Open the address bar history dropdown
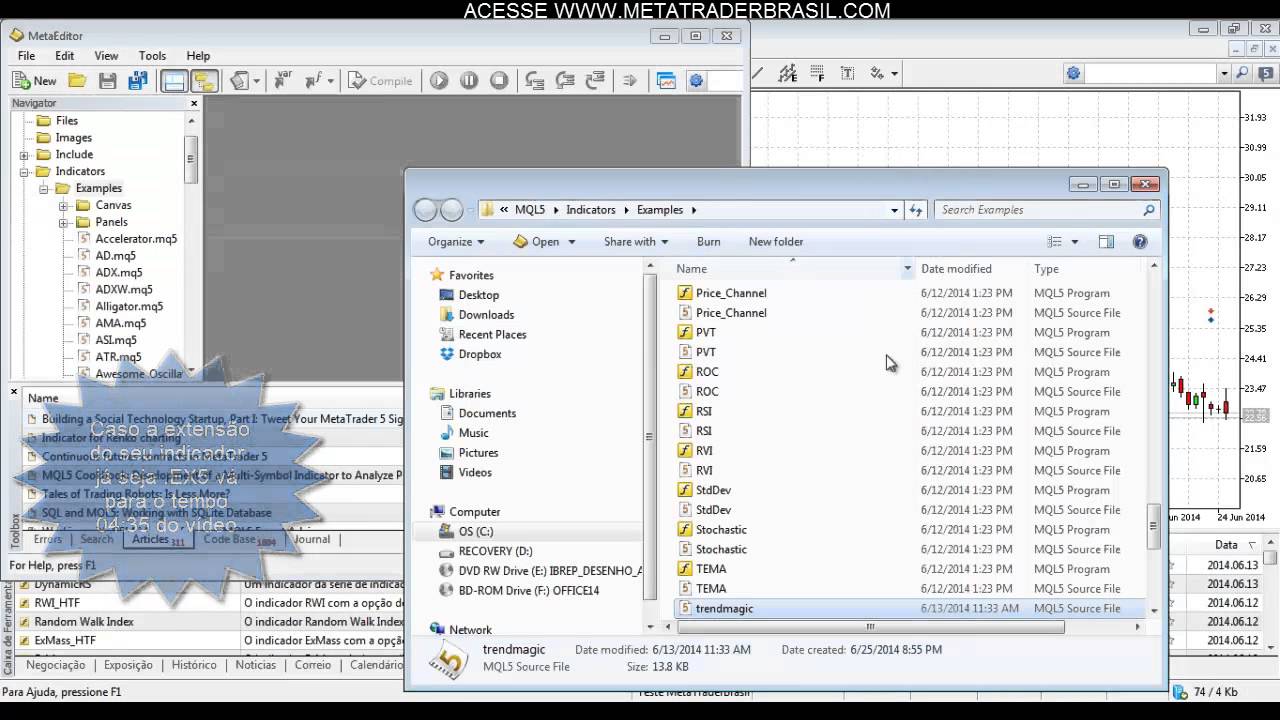1280x720 pixels. [x=894, y=210]
